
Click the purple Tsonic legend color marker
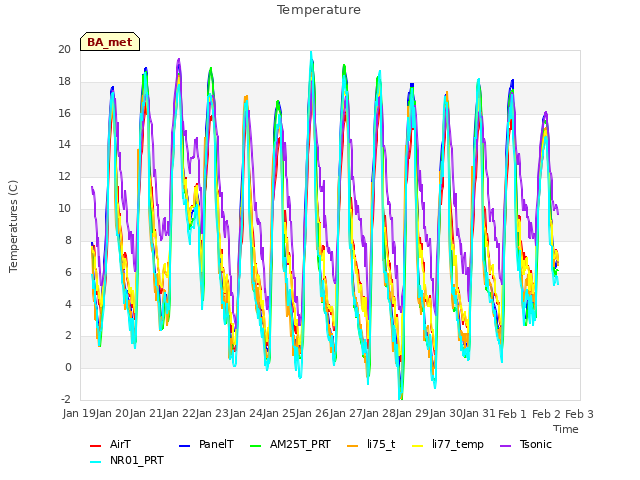[505, 446]
